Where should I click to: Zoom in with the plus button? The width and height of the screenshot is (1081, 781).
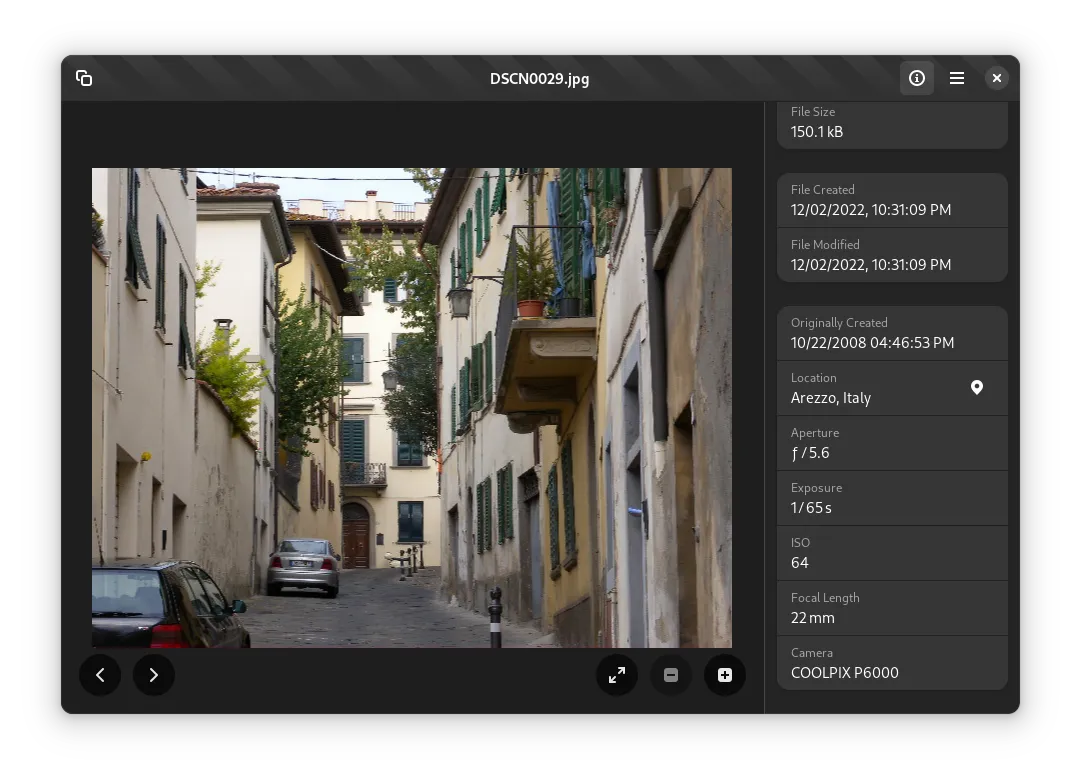point(725,675)
